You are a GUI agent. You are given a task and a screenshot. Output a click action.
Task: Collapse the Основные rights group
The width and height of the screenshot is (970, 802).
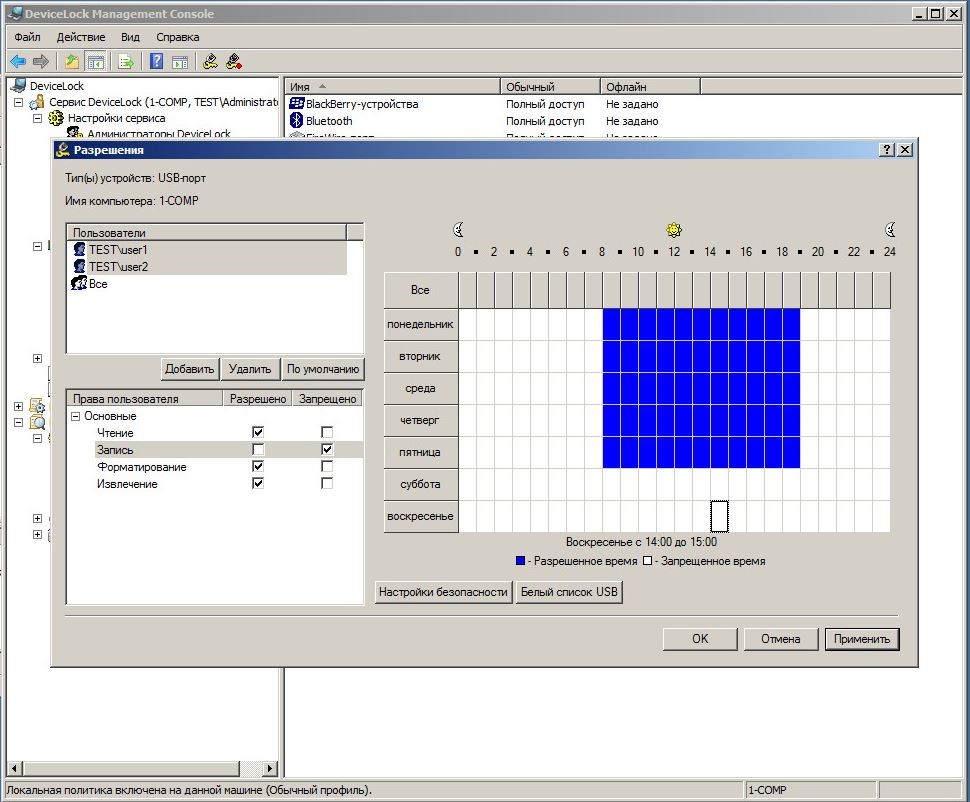[76, 416]
